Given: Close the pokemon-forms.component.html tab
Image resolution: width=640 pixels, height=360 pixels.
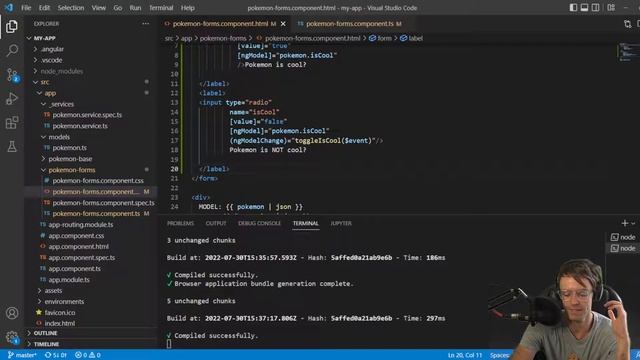Looking at the screenshot, I should (x=283, y=24).
